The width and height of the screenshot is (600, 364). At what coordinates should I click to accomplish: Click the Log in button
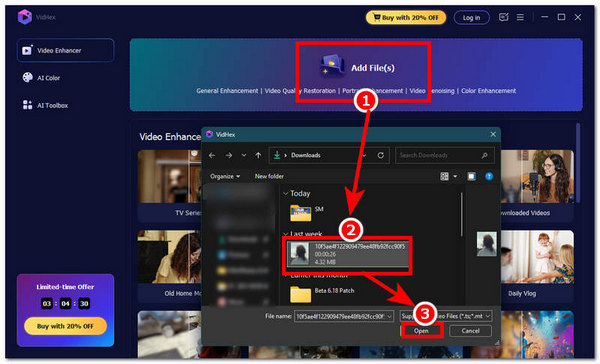pos(471,18)
